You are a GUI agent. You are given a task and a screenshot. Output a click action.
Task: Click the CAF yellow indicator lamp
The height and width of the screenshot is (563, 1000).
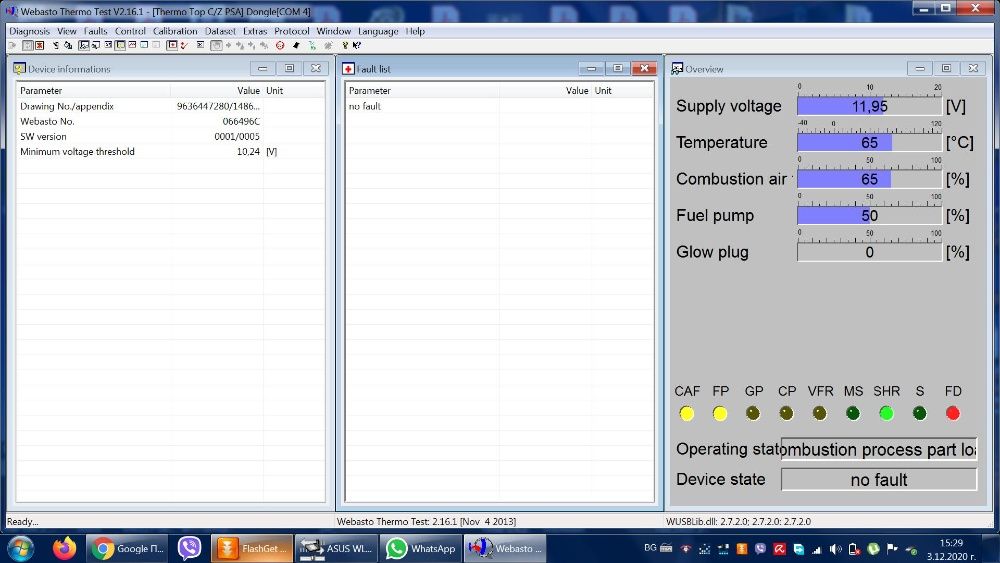[x=687, y=414]
